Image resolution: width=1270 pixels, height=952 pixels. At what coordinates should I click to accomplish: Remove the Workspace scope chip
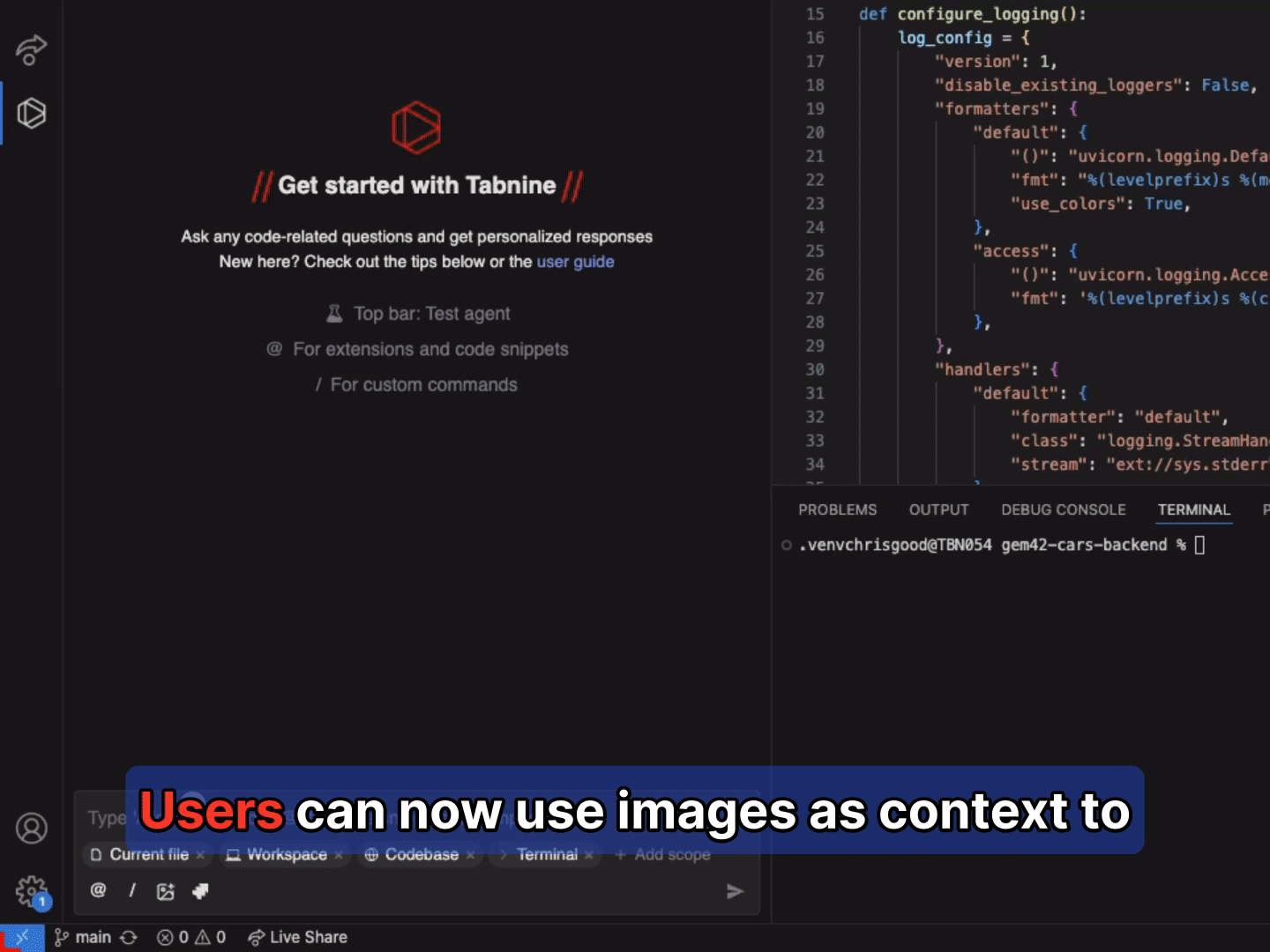tap(339, 855)
